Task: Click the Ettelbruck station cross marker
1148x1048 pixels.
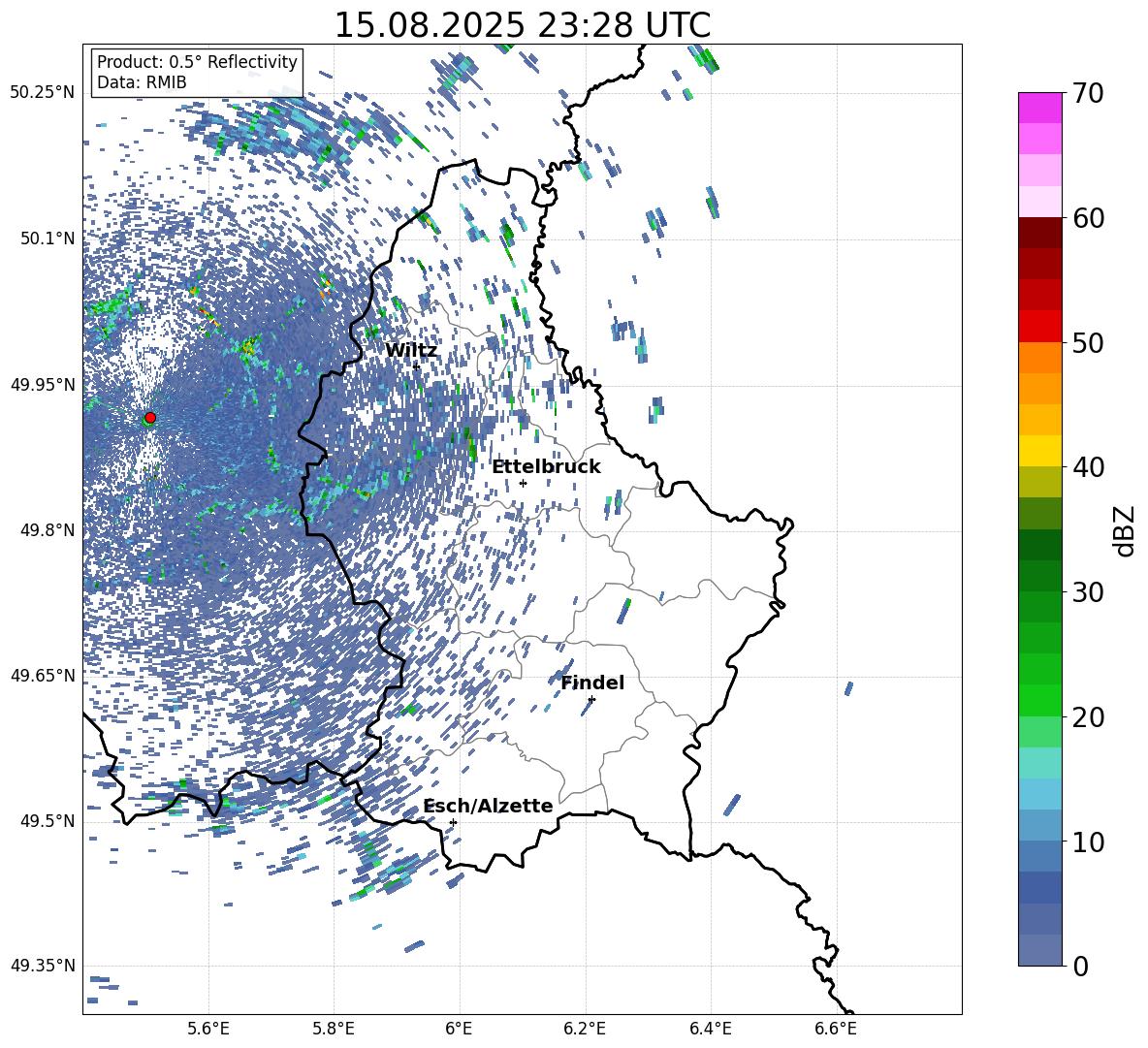Action: point(523,483)
